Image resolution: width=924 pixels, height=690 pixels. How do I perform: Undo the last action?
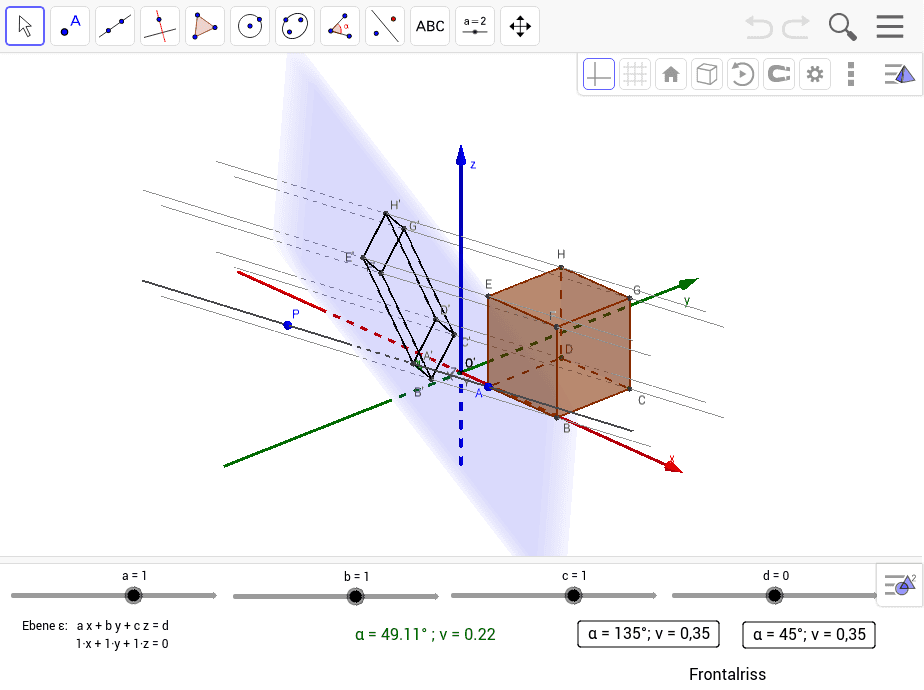[x=759, y=27]
